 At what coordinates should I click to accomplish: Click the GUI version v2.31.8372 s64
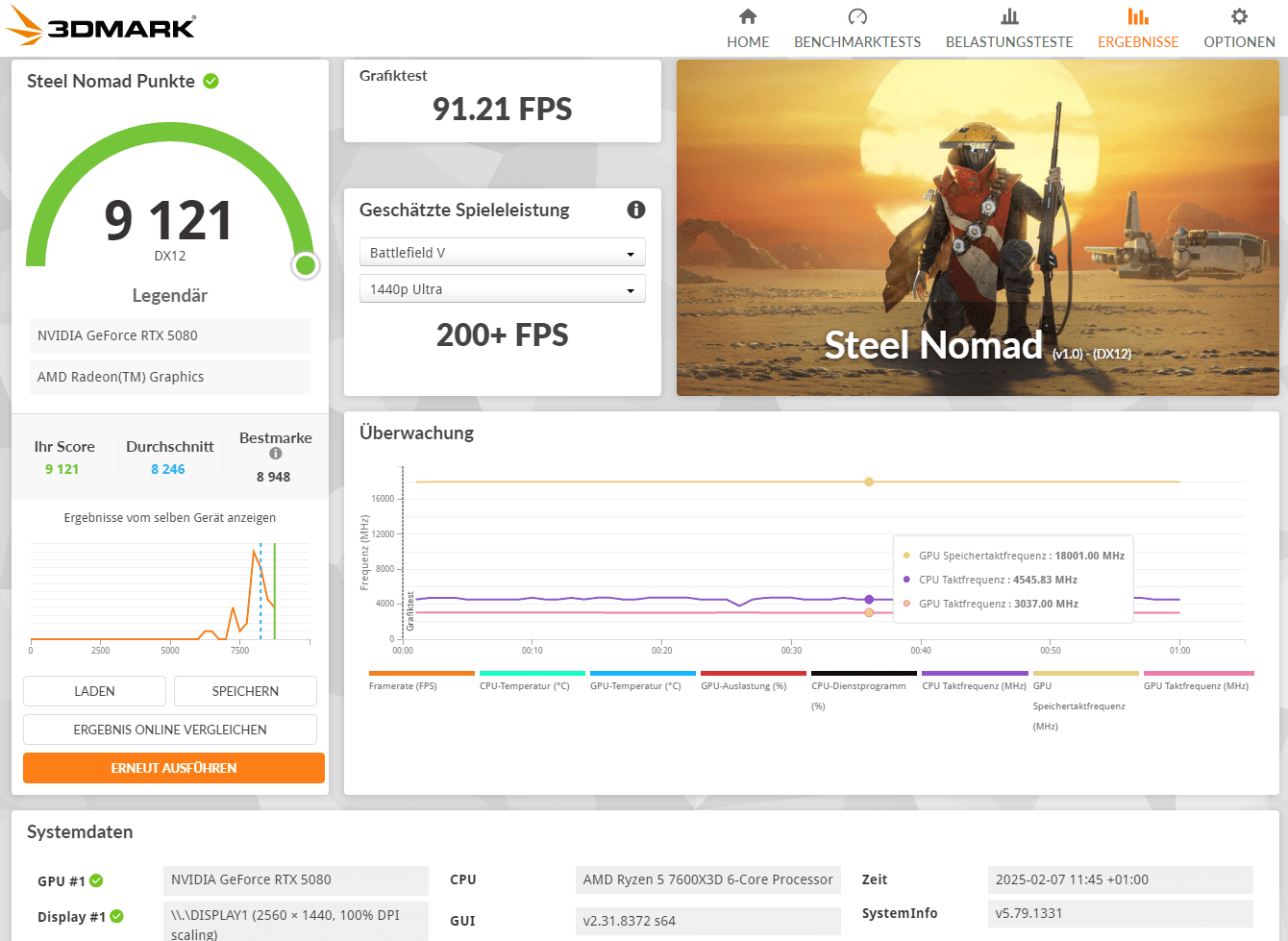click(x=707, y=921)
